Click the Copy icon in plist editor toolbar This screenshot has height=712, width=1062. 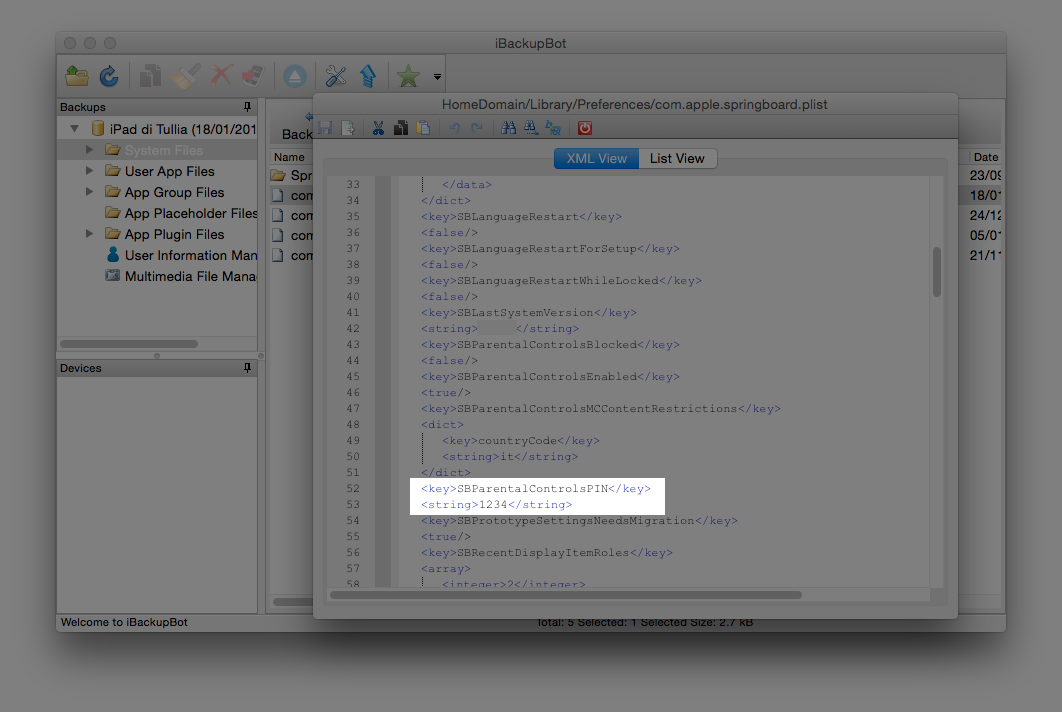click(x=401, y=128)
